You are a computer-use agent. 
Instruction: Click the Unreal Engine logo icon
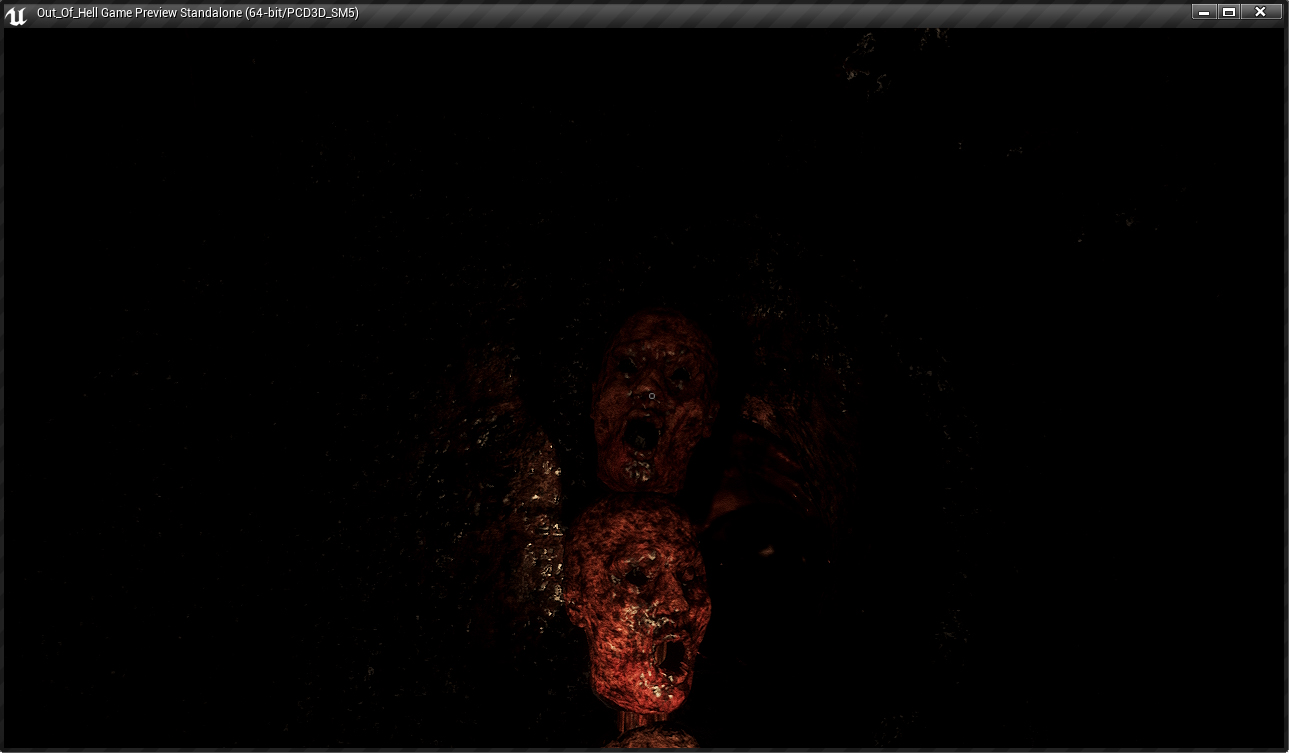15,14
